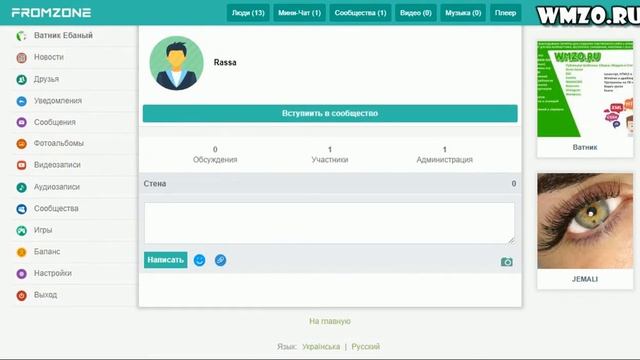Follow the На главную link

tap(330, 321)
